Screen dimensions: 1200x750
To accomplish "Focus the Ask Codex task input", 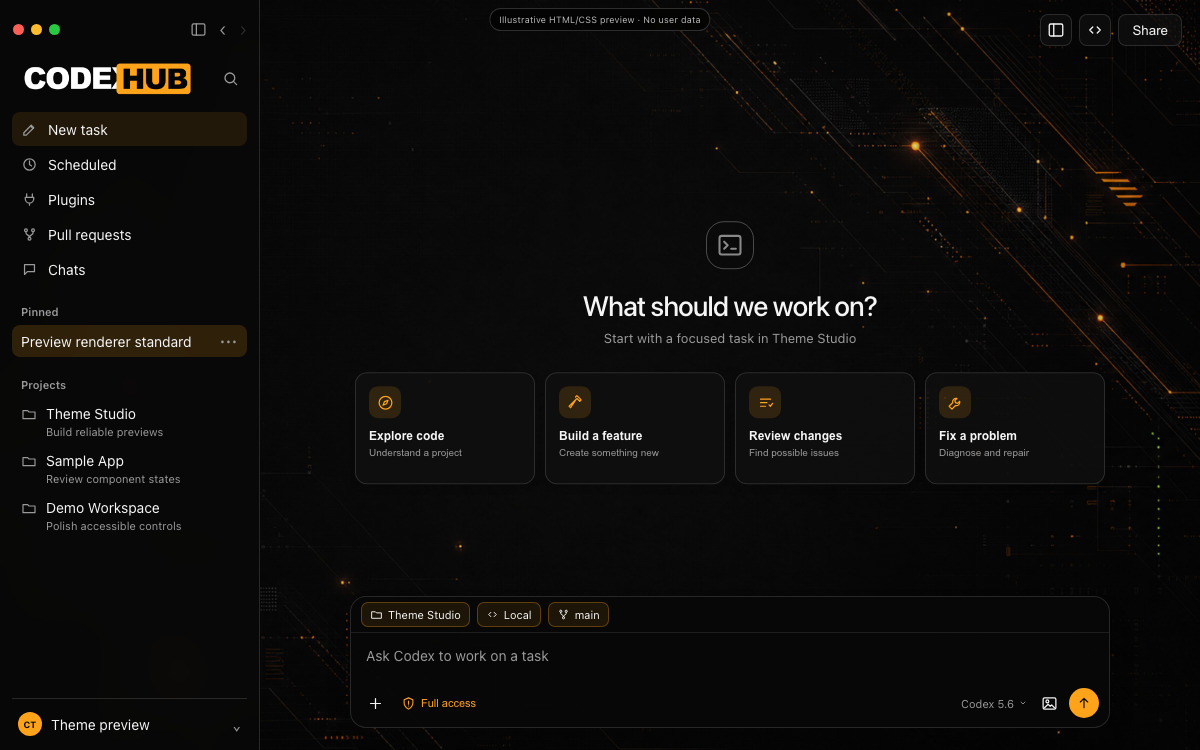I will 730,656.
